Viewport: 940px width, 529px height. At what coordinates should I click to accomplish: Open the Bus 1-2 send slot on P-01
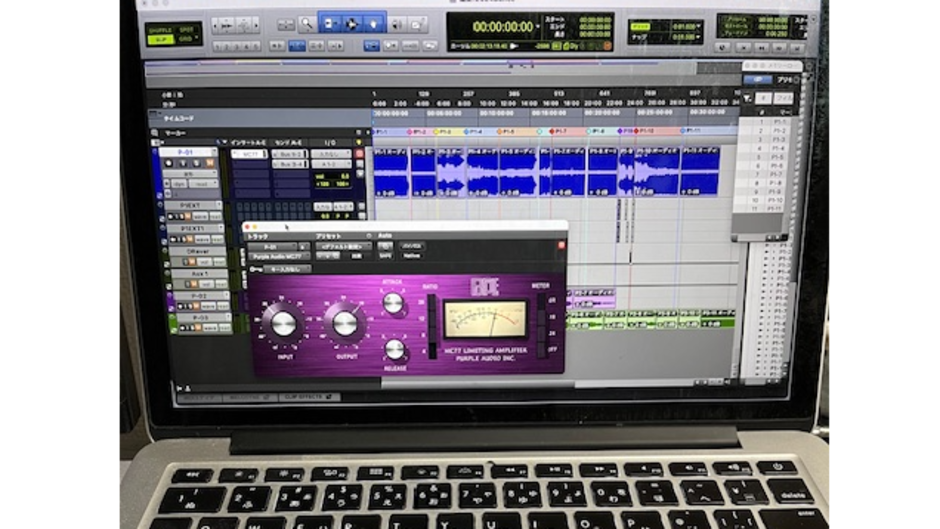pos(290,154)
